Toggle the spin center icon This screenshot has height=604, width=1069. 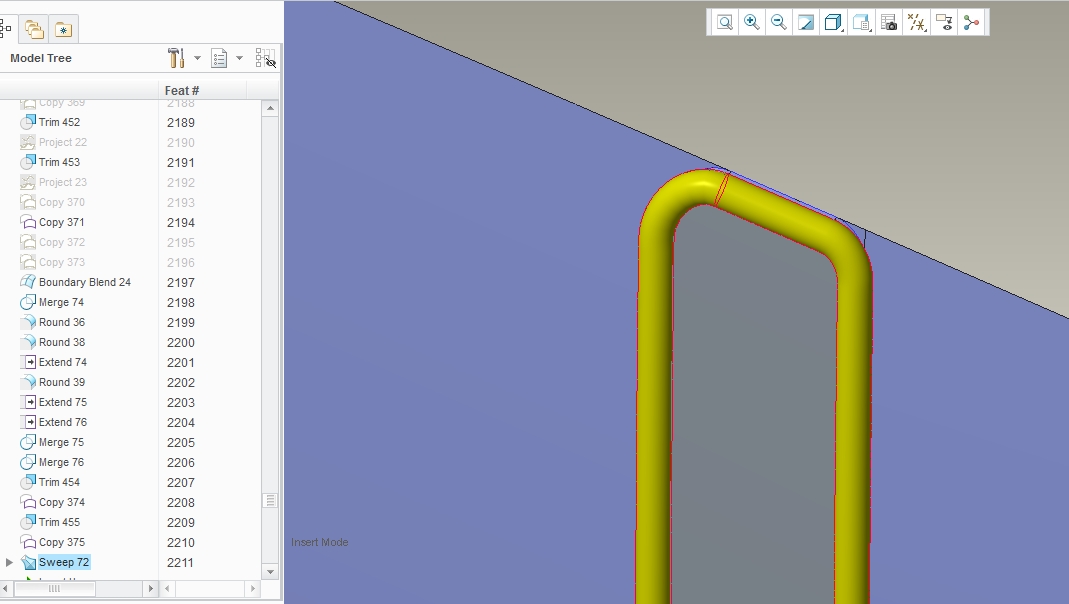pos(972,22)
